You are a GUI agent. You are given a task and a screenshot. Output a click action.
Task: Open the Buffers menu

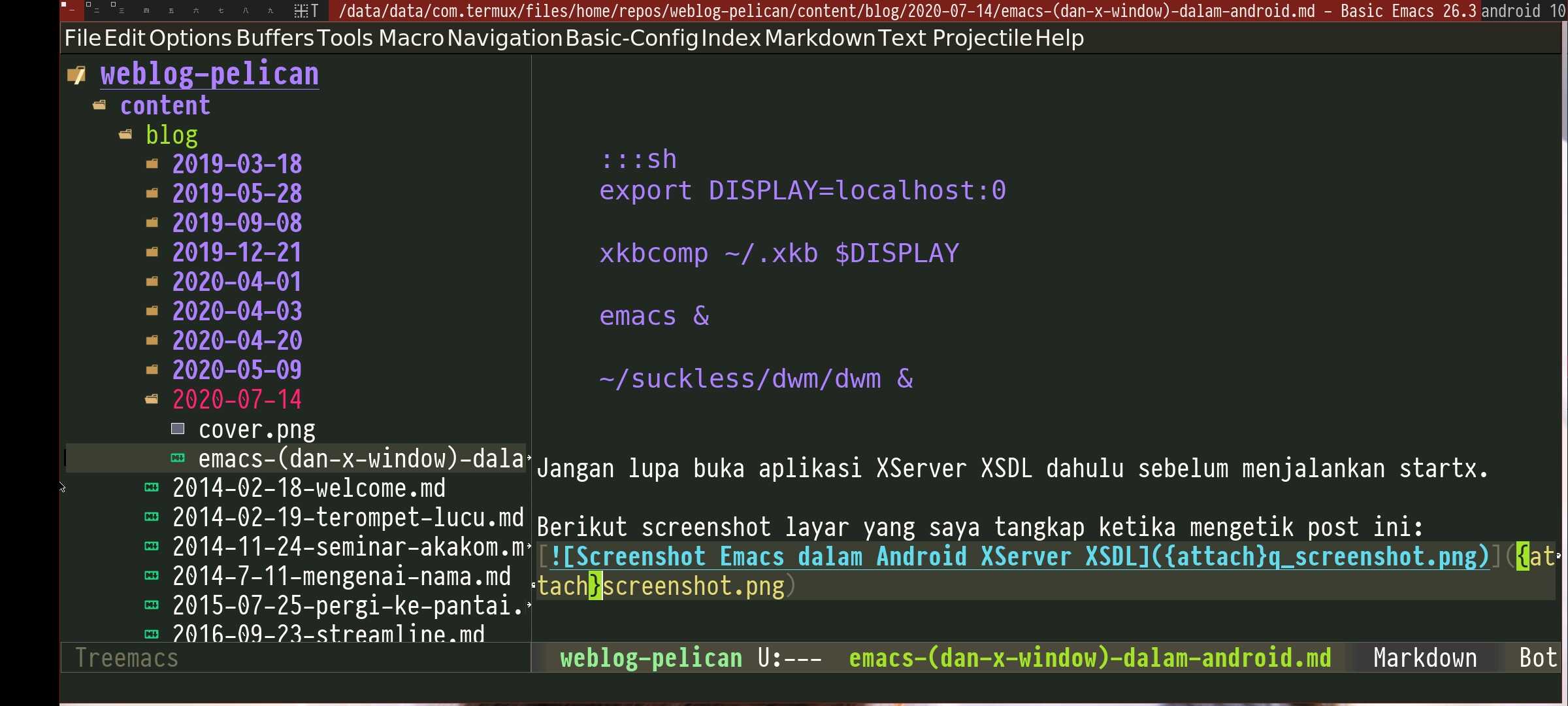click(x=274, y=38)
